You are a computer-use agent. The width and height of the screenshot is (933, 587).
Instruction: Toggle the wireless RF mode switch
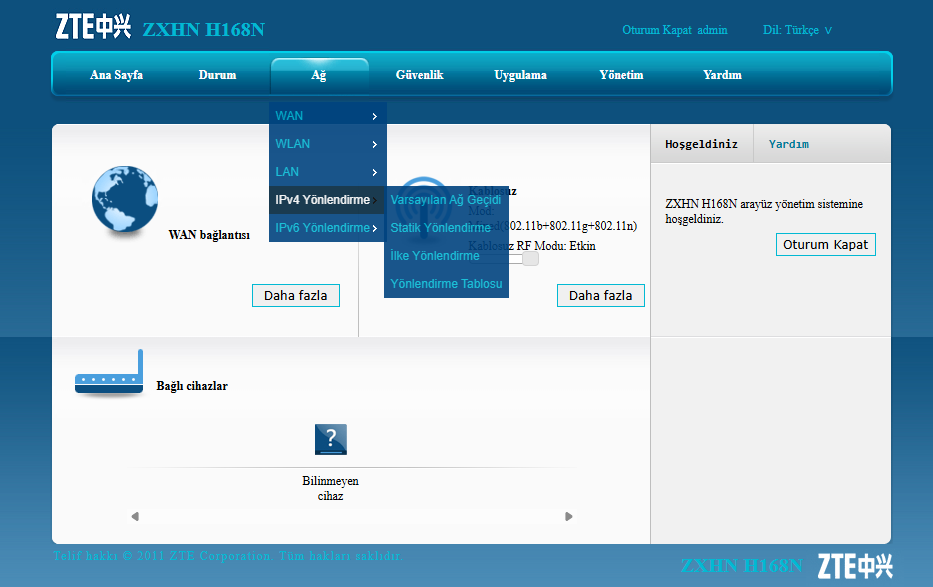pyautogui.click(x=530, y=259)
